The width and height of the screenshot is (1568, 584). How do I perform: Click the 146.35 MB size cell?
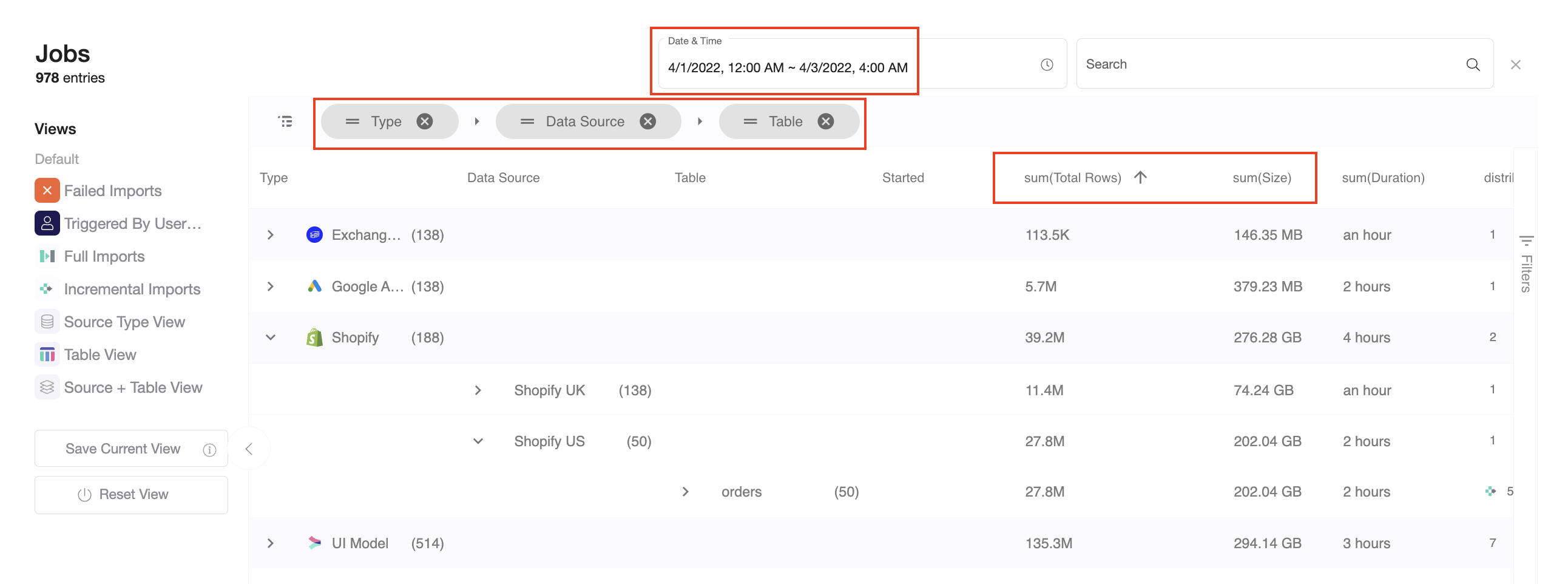[x=1268, y=234]
